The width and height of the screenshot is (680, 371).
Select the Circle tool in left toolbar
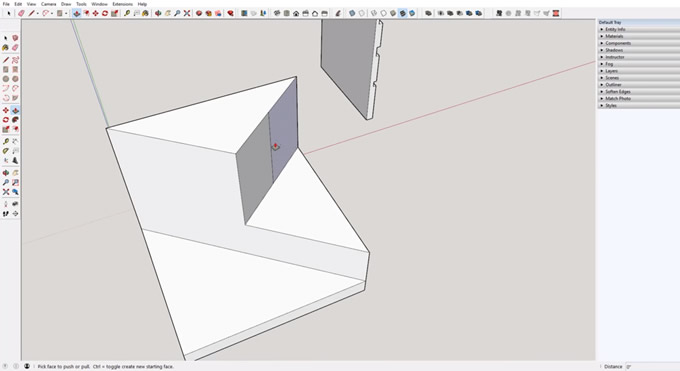pyautogui.click(x=6, y=79)
